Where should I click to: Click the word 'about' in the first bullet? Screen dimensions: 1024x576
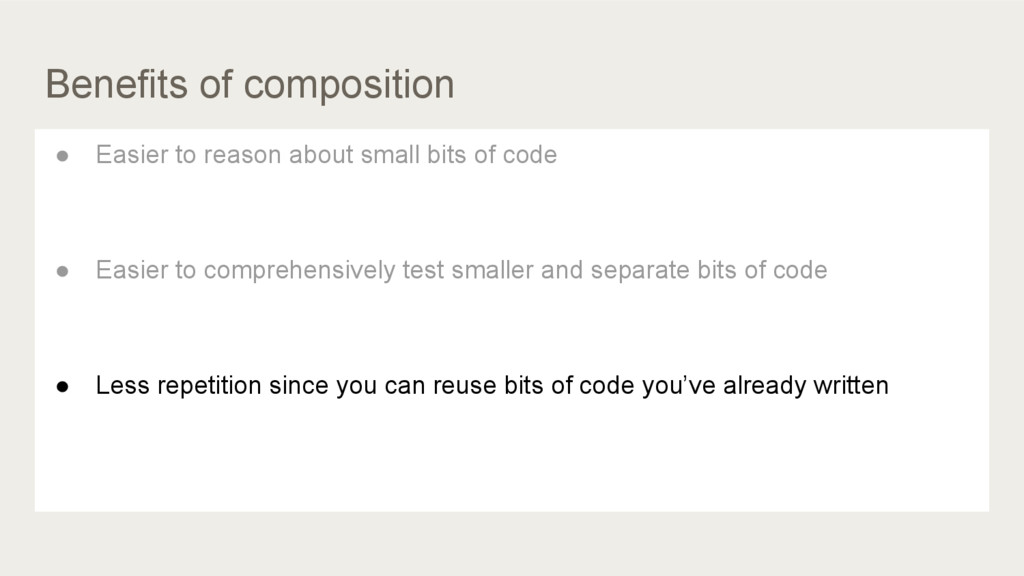[x=321, y=155]
